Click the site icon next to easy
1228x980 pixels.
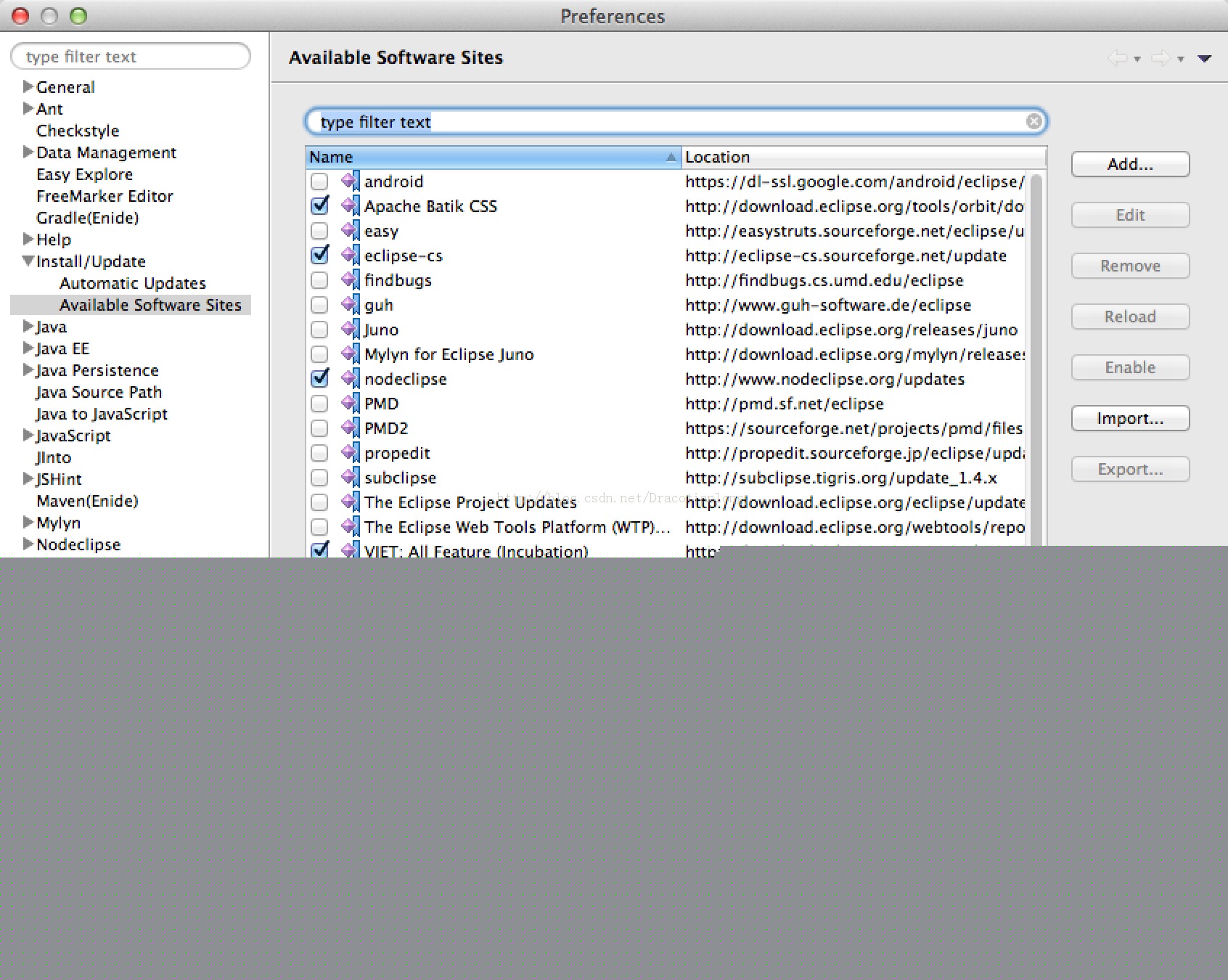pos(351,230)
